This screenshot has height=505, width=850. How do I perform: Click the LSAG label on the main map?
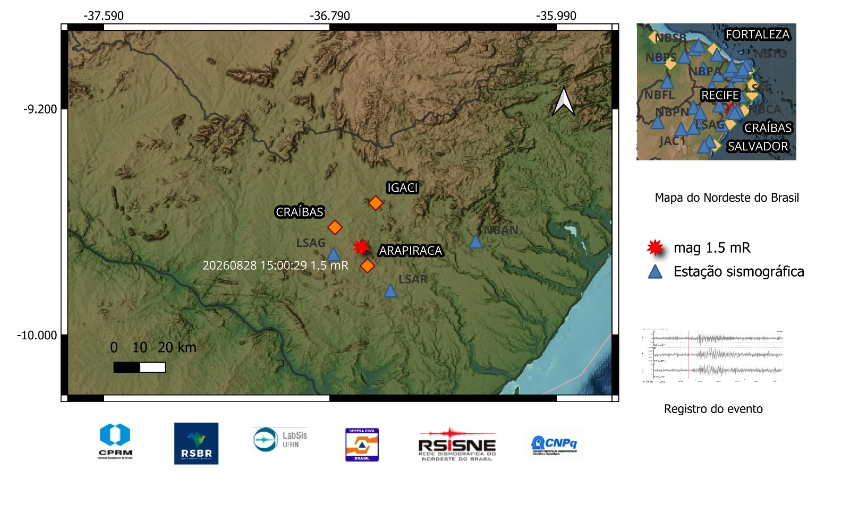coord(311,243)
